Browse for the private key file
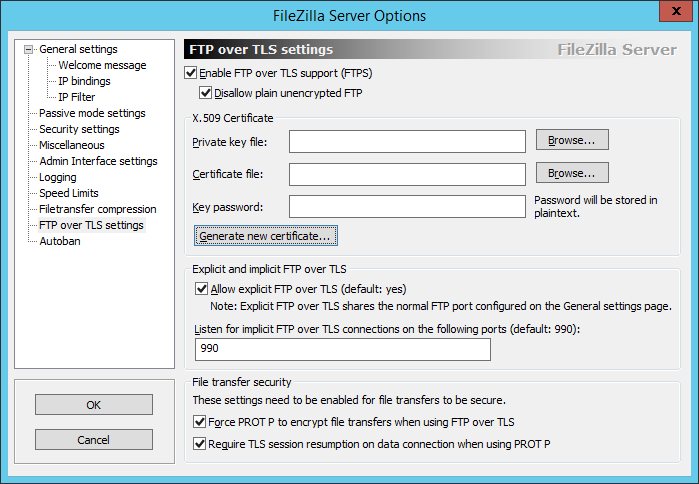699x484 pixels. 572,140
